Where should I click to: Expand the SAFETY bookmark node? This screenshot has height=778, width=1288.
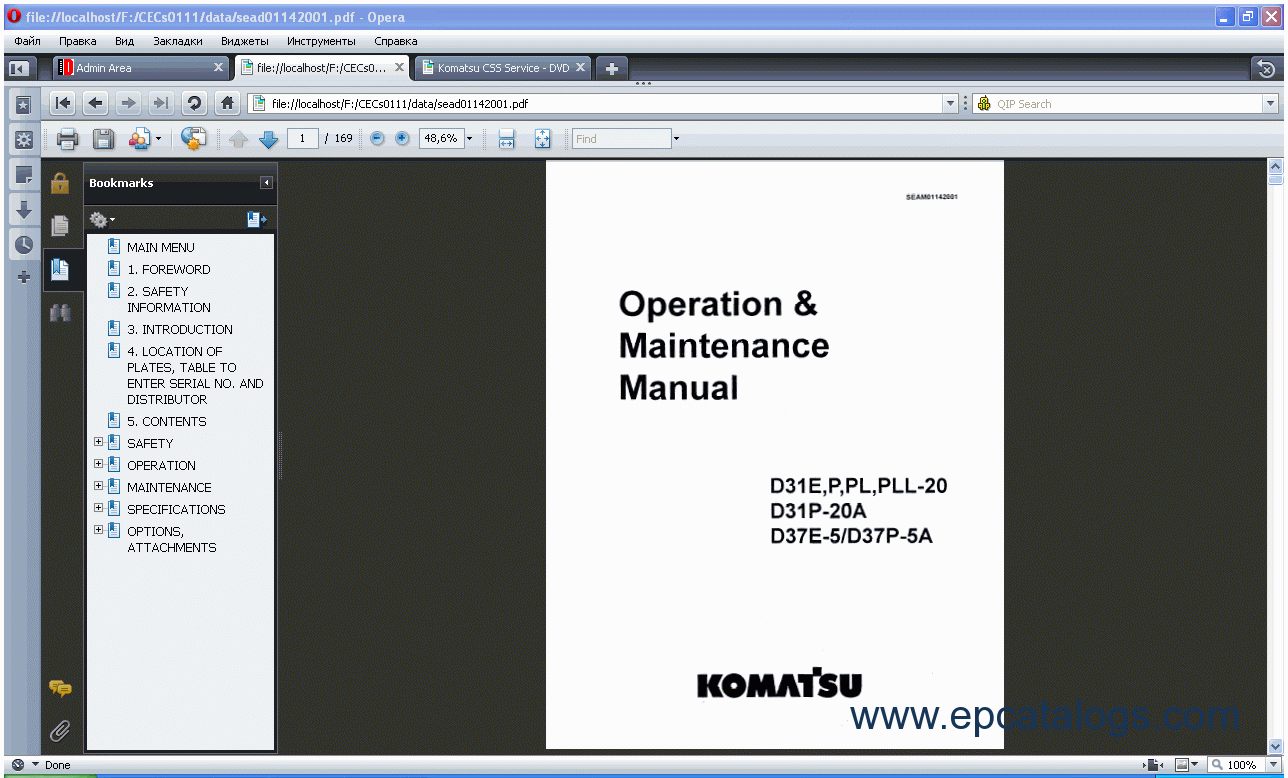point(98,442)
